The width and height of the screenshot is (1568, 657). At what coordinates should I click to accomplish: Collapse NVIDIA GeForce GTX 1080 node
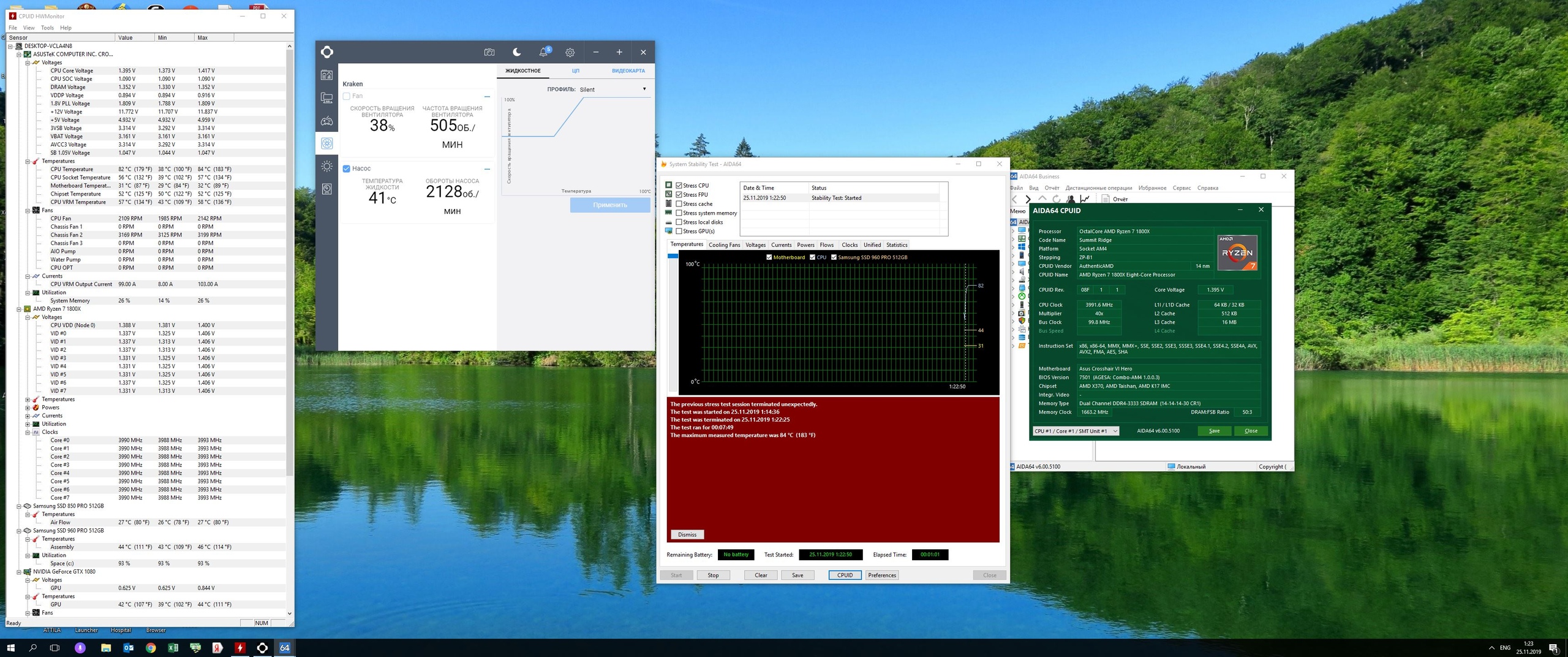[x=19, y=572]
